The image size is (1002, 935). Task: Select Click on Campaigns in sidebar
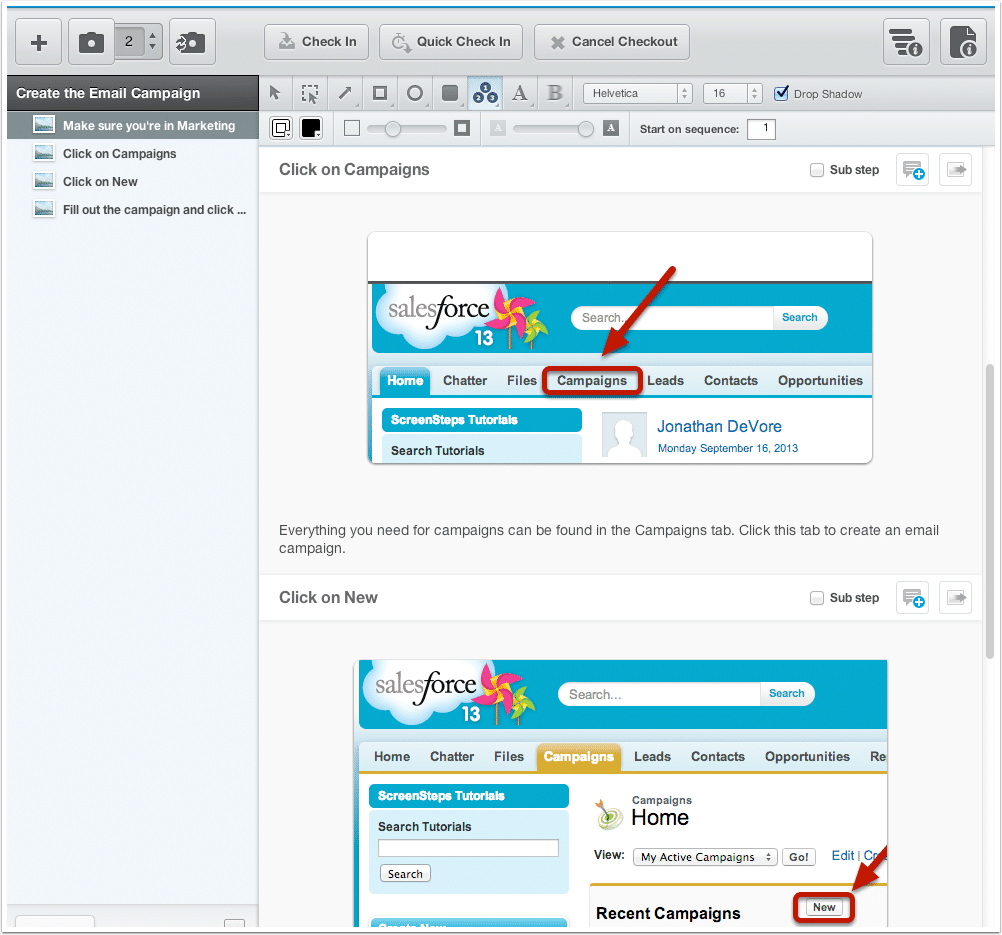click(x=133, y=153)
